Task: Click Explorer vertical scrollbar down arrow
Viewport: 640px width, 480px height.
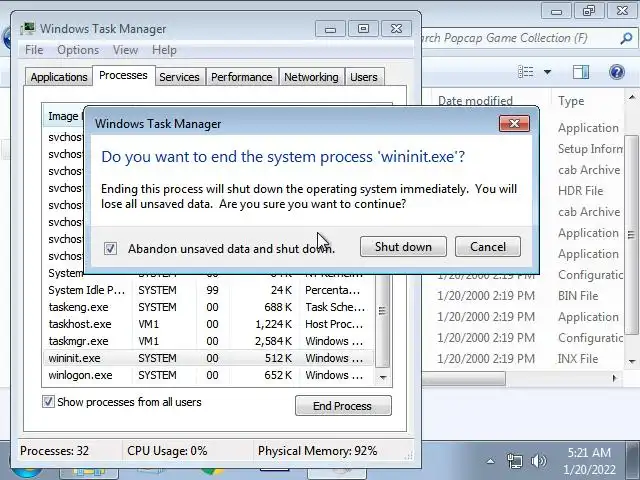Action: coord(632,362)
